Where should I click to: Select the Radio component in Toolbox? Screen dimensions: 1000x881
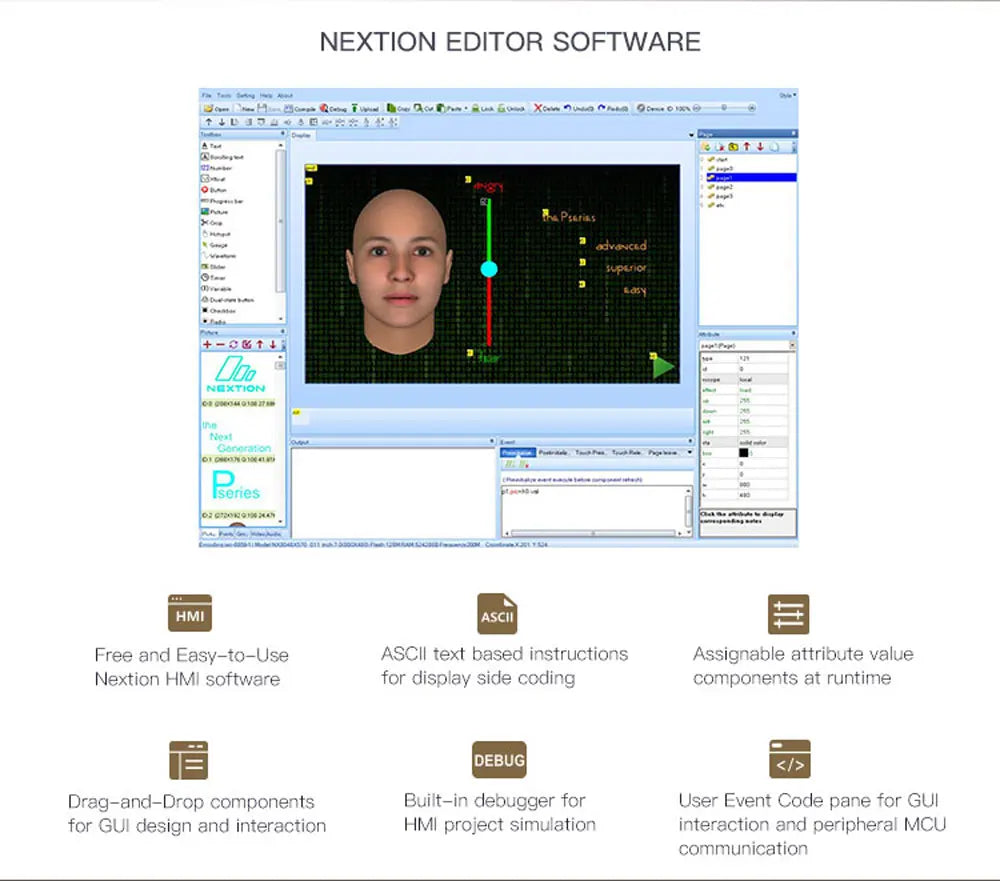pyautogui.click(x=214, y=321)
